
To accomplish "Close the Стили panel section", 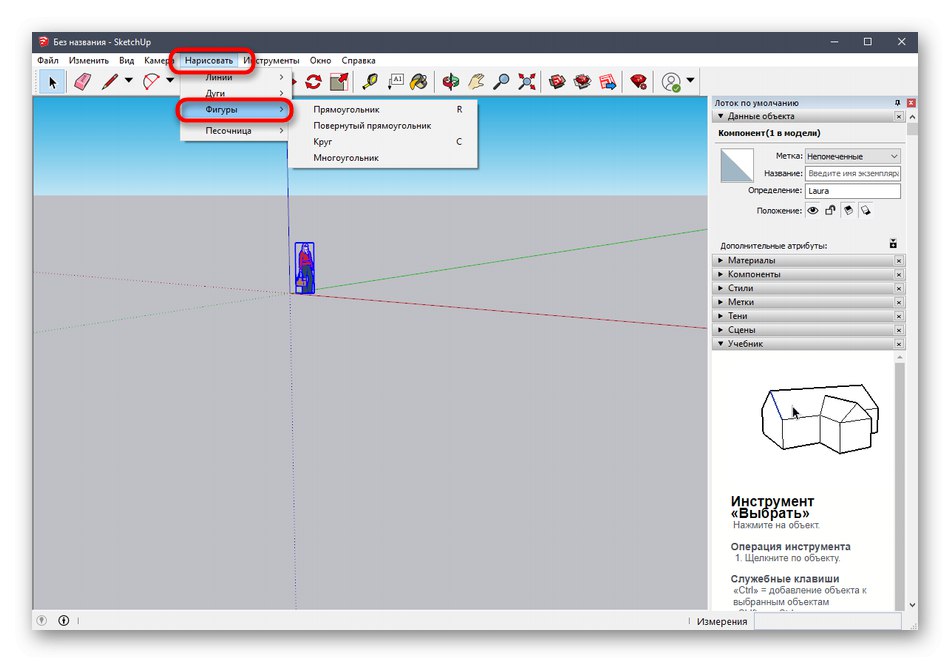I will (899, 288).
